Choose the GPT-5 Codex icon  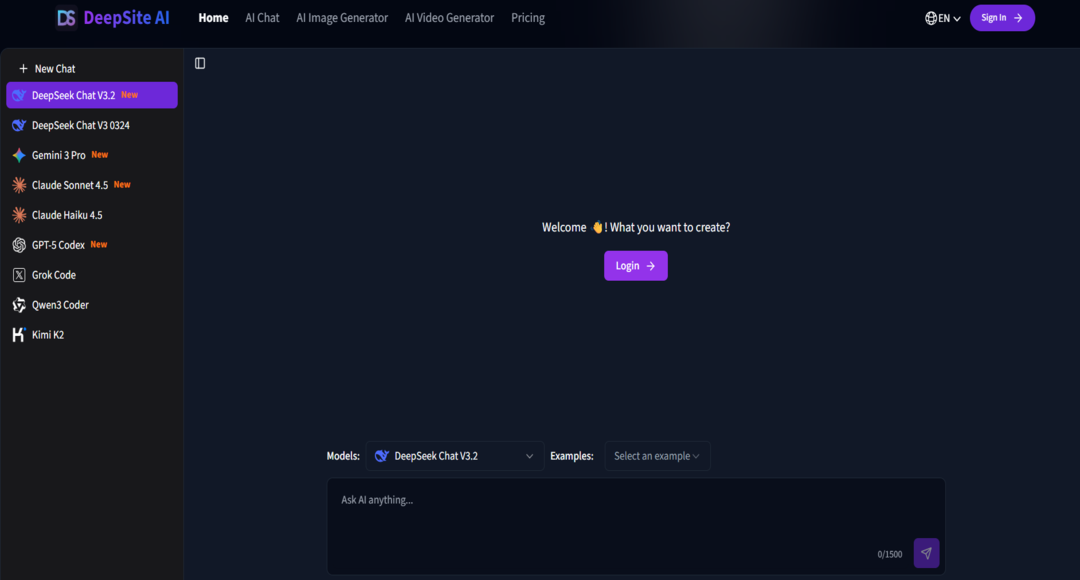19,245
